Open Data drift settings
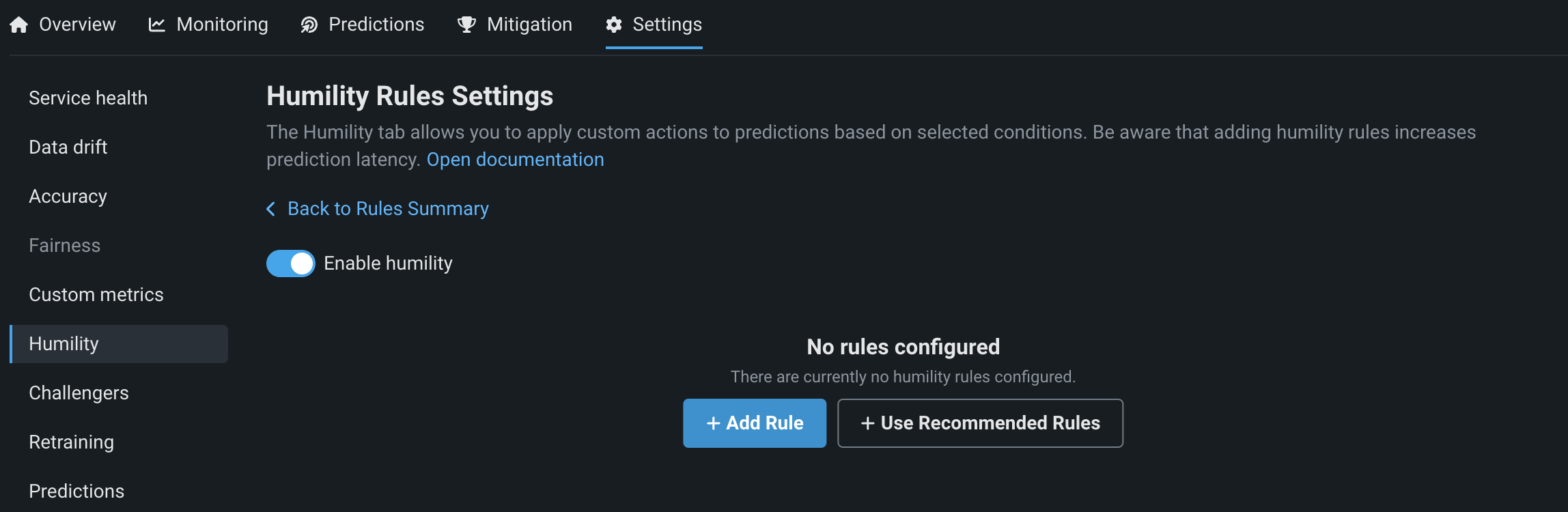Viewport: 1568px width, 512px height. (x=68, y=147)
